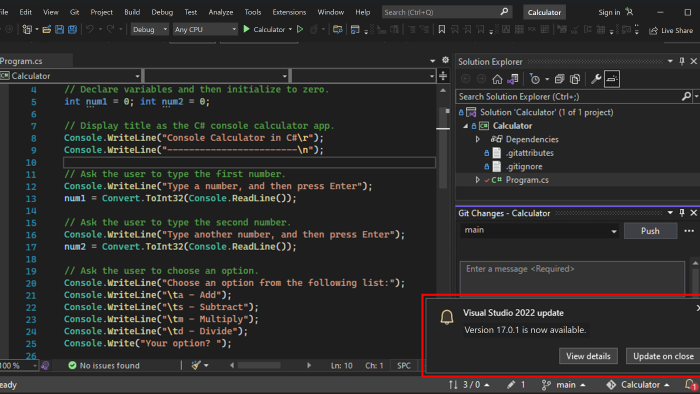Expand the Dependencies tree node
This screenshot has width=700, height=394.
pyautogui.click(x=478, y=139)
